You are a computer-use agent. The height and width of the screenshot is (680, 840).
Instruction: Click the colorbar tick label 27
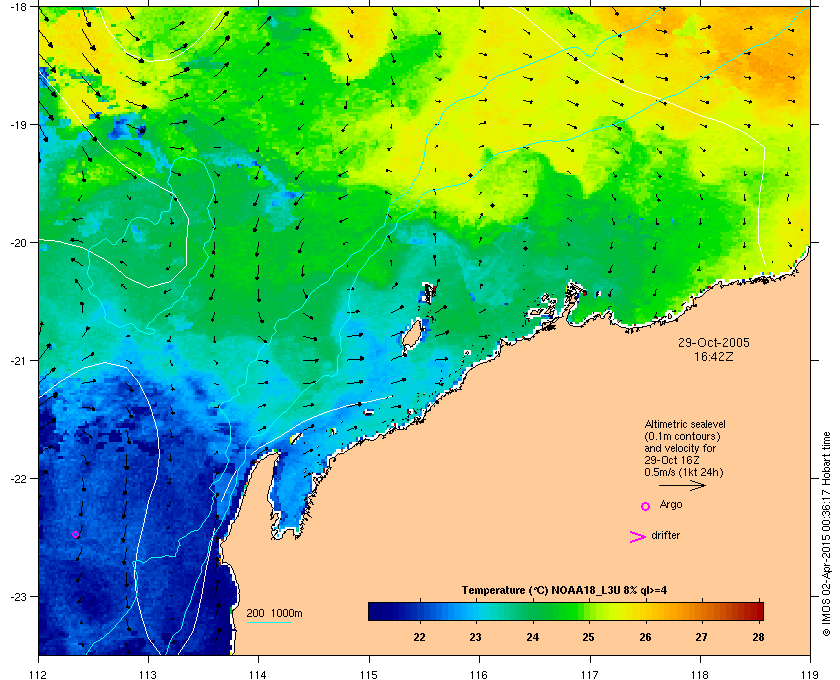[701, 637]
